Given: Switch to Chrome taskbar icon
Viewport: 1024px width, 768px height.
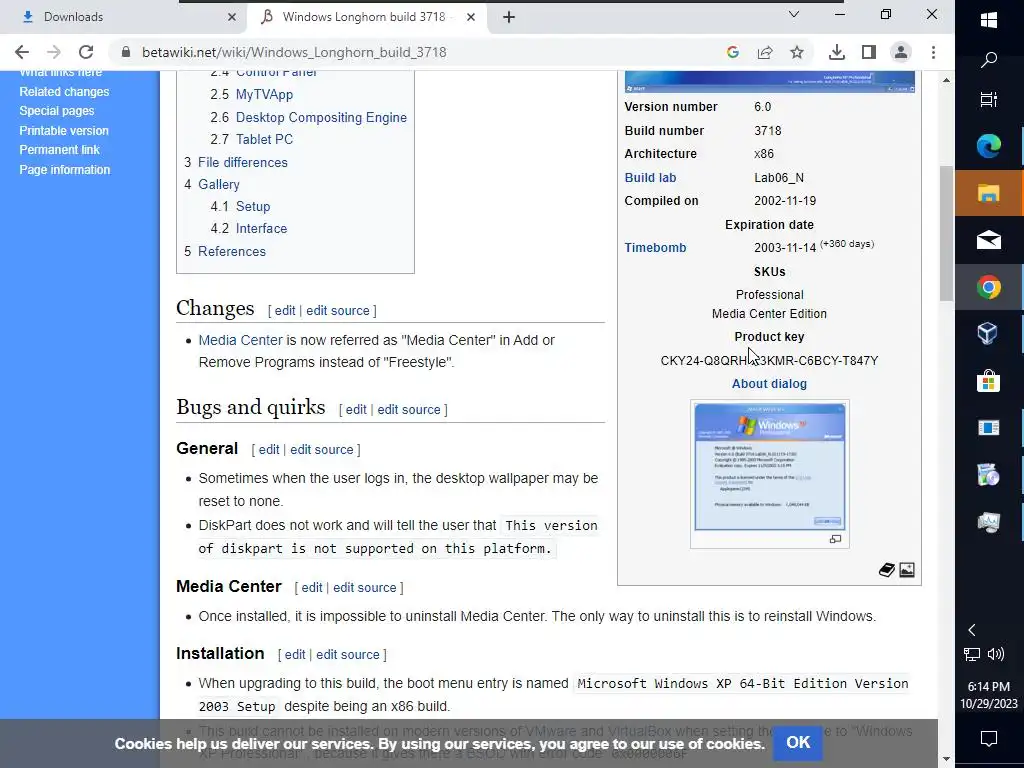Looking at the screenshot, I should point(989,287).
